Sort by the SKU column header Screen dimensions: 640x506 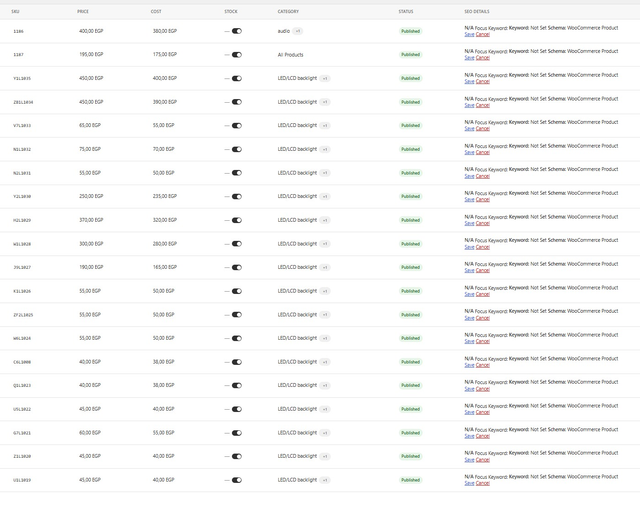16,11
